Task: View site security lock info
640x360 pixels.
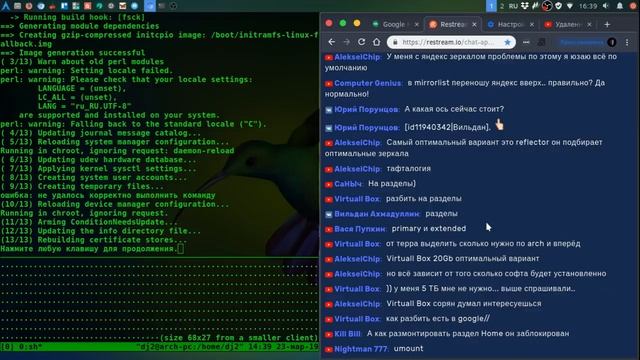Action: click(x=395, y=42)
